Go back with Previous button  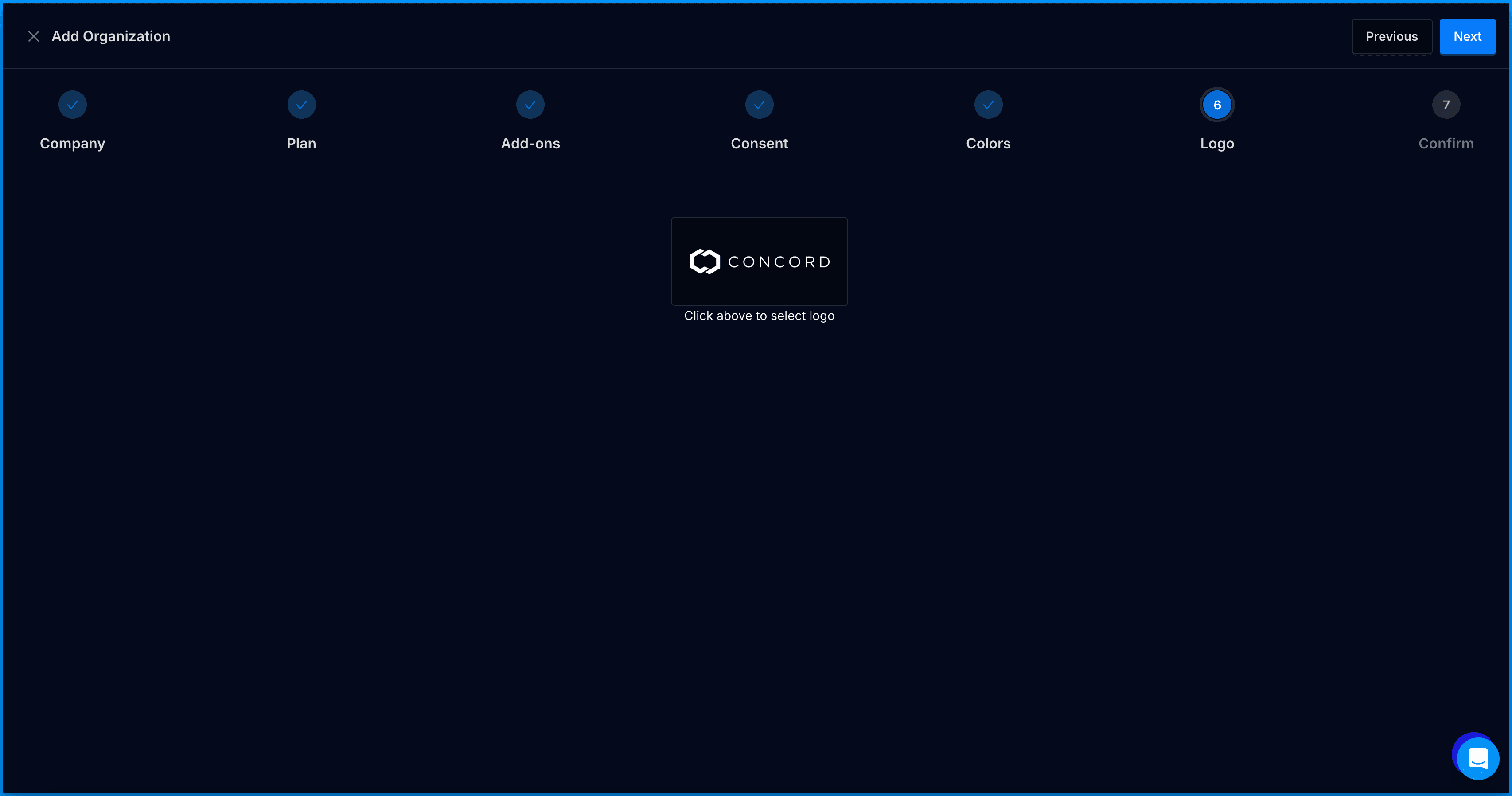click(1391, 36)
